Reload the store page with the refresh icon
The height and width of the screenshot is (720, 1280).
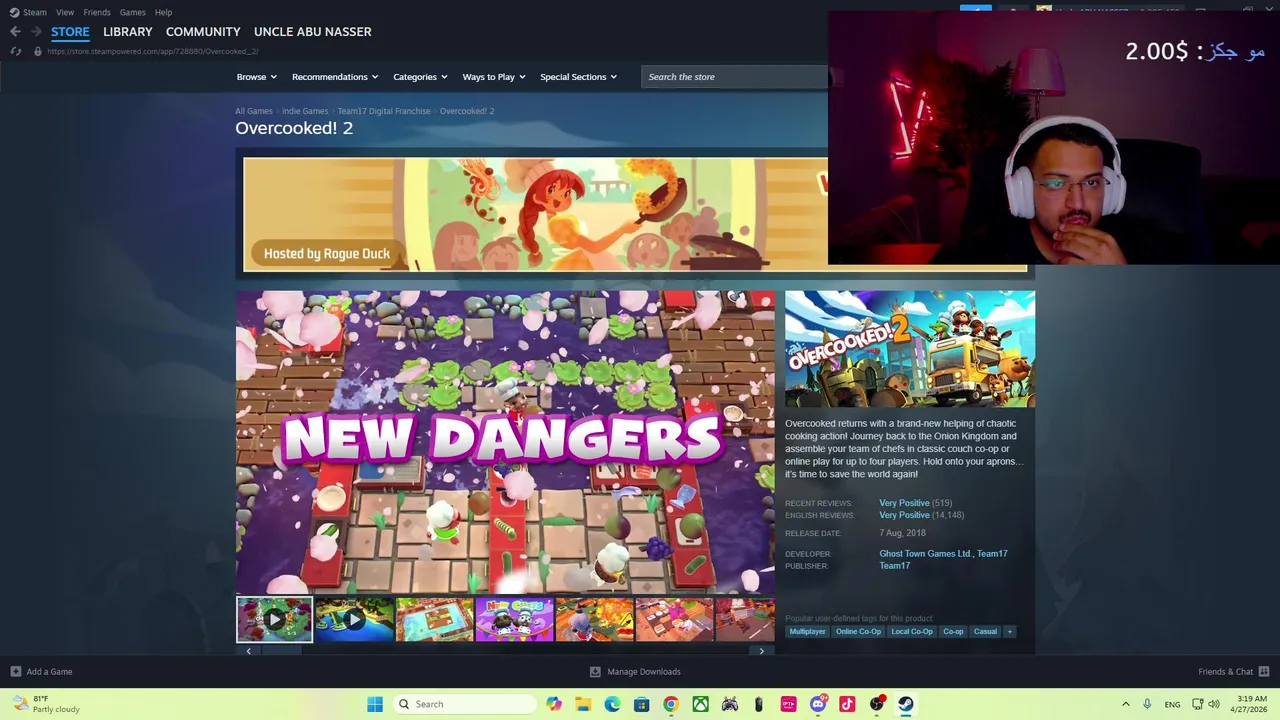coord(15,51)
